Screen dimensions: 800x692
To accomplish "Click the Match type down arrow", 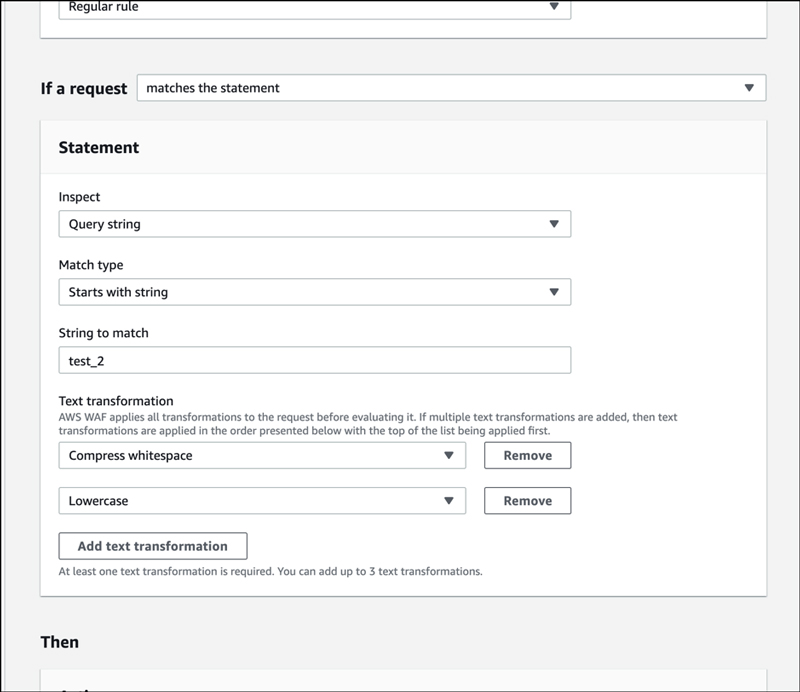I will 554,292.
